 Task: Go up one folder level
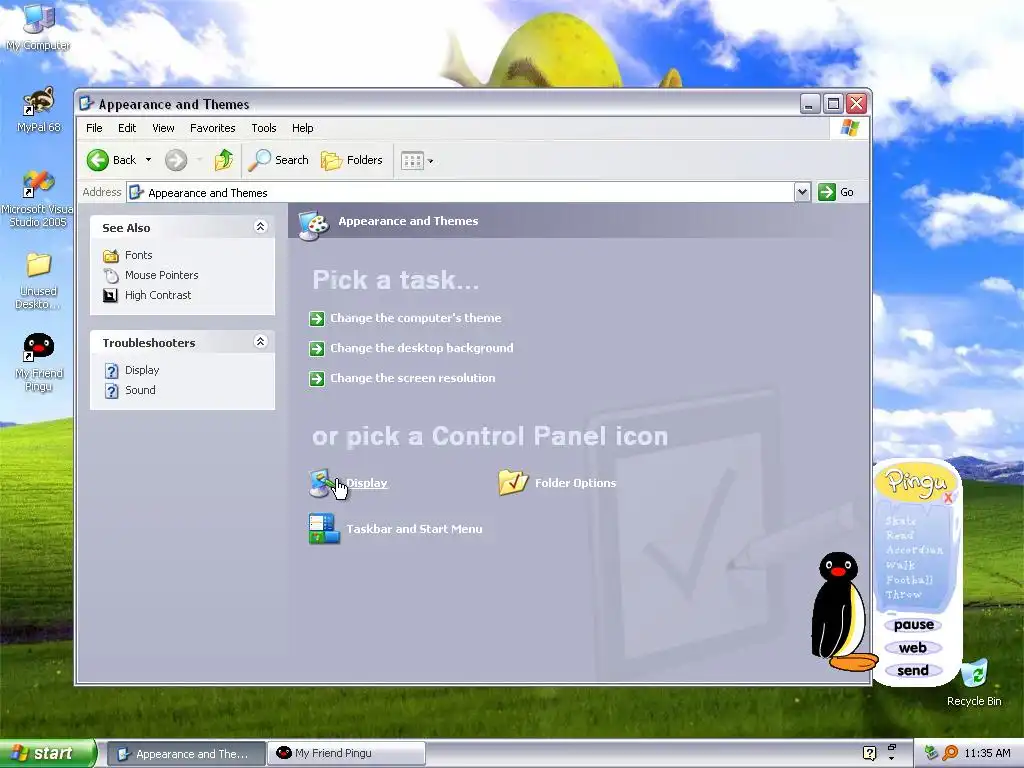point(223,160)
